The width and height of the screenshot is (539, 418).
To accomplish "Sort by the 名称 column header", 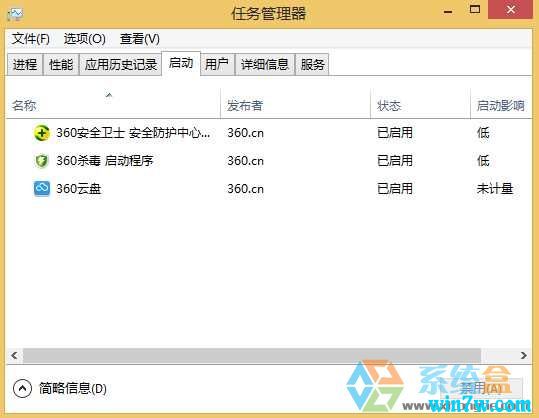I will coord(113,103).
